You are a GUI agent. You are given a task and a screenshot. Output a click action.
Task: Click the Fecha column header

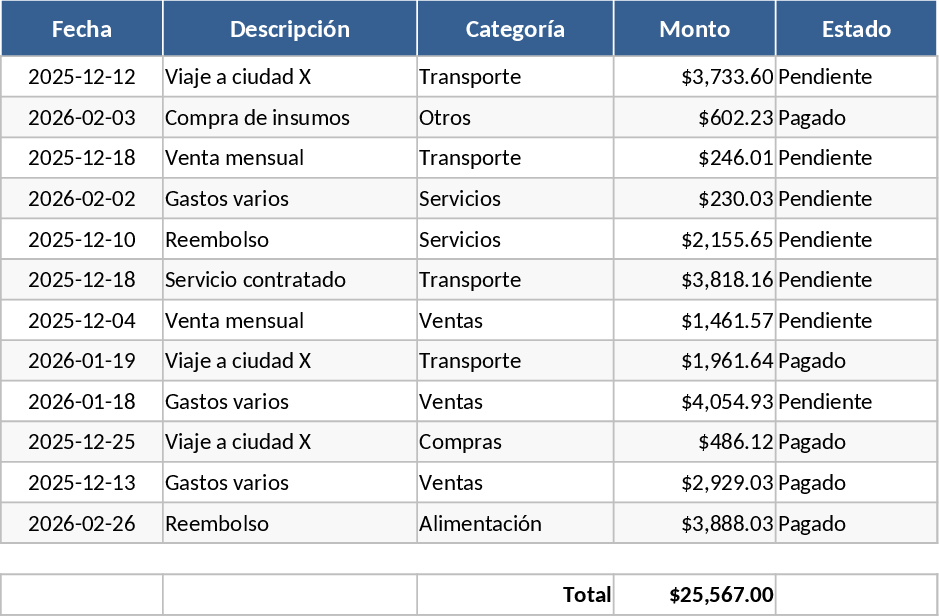click(82, 29)
